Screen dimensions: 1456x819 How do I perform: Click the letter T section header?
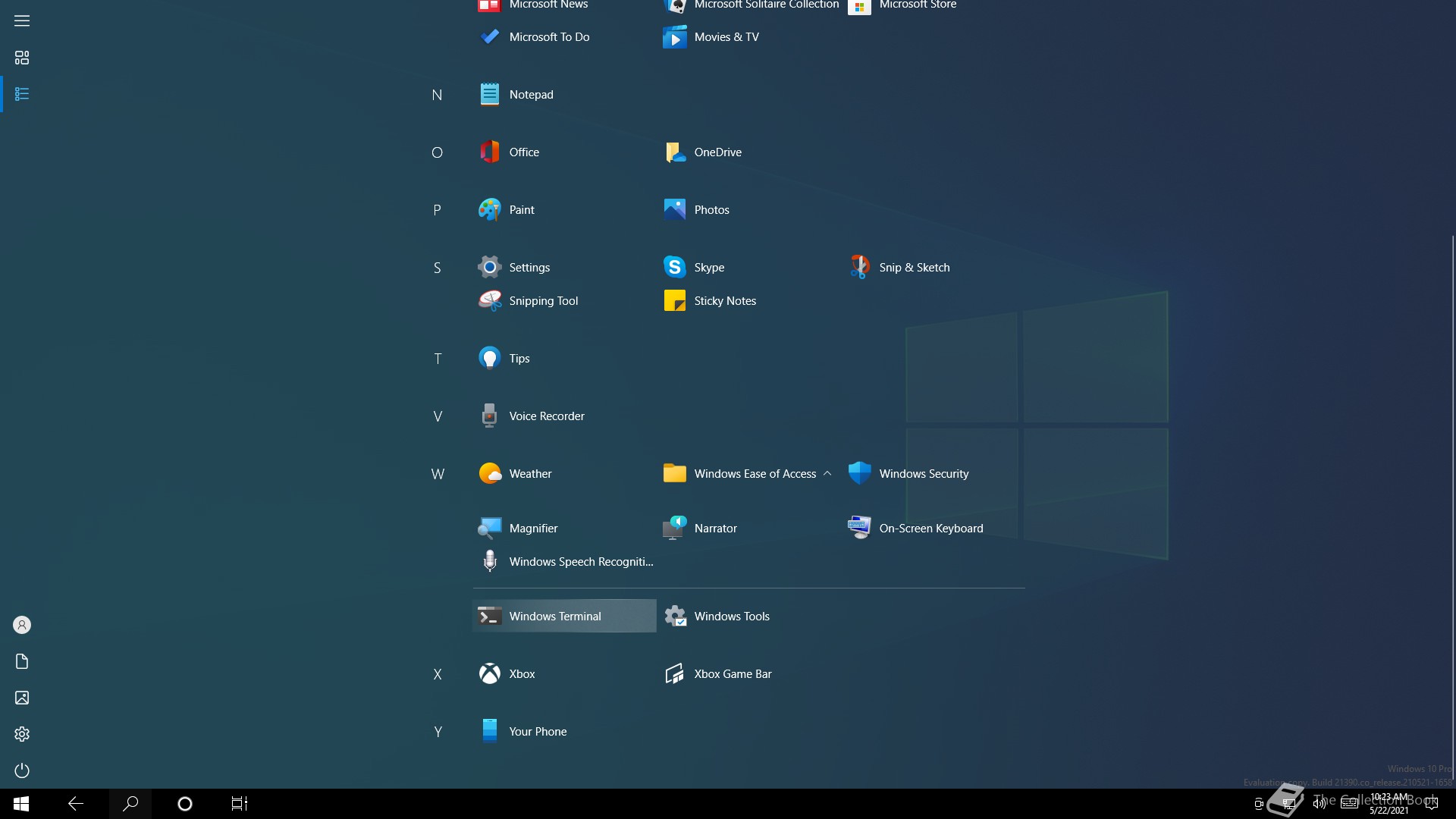point(438,359)
